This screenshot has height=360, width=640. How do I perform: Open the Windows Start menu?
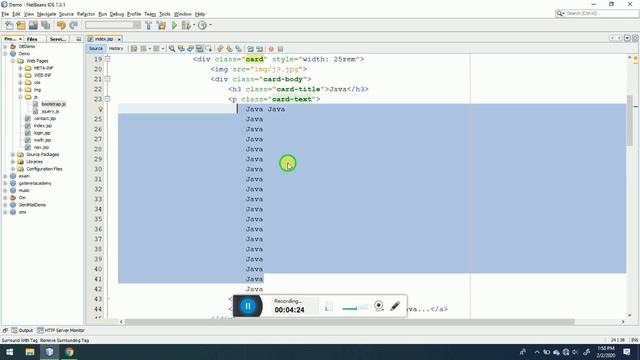(9, 352)
